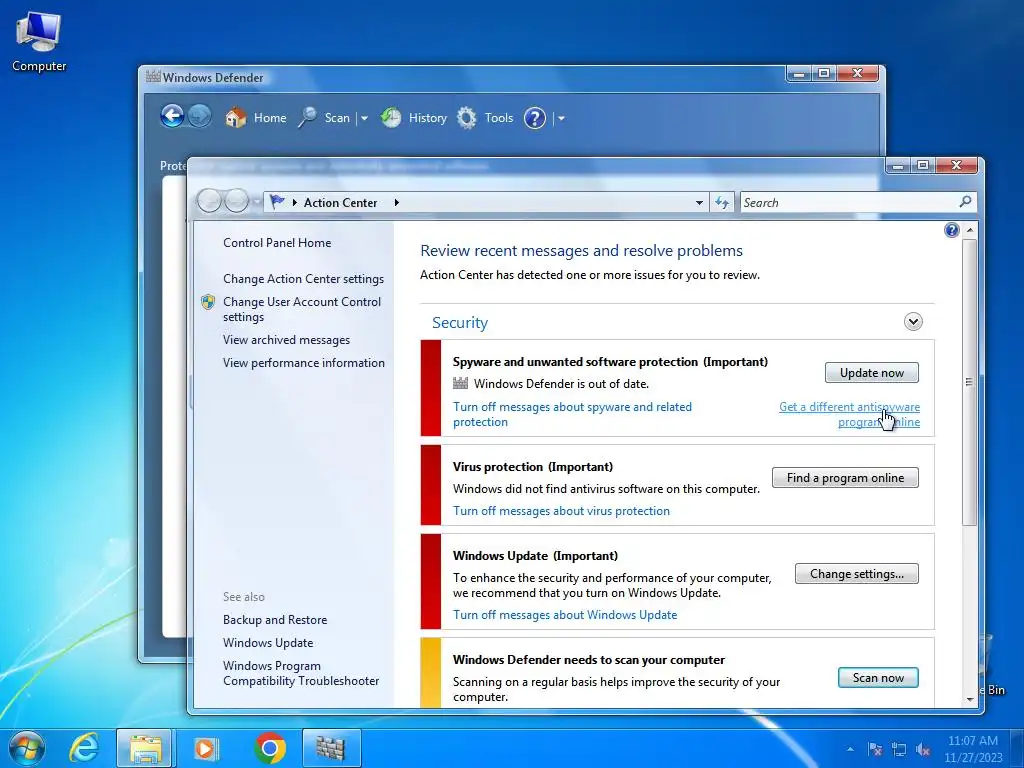Click Action Center back navigation button
Viewport: 1024px width, 768px height.
click(x=209, y=201)
